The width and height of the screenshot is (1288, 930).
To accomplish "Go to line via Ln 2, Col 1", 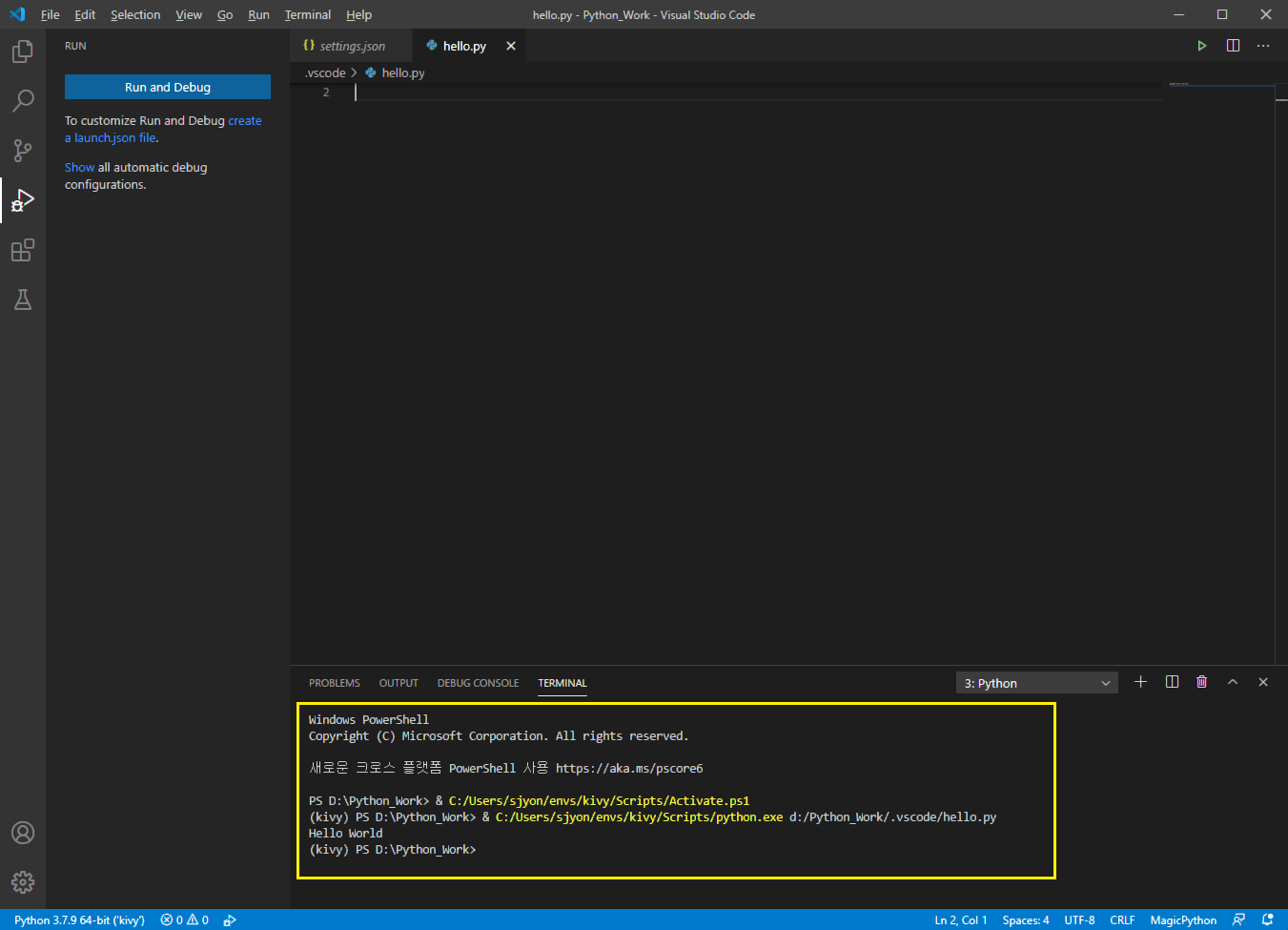I will click(x=960, y=920).
